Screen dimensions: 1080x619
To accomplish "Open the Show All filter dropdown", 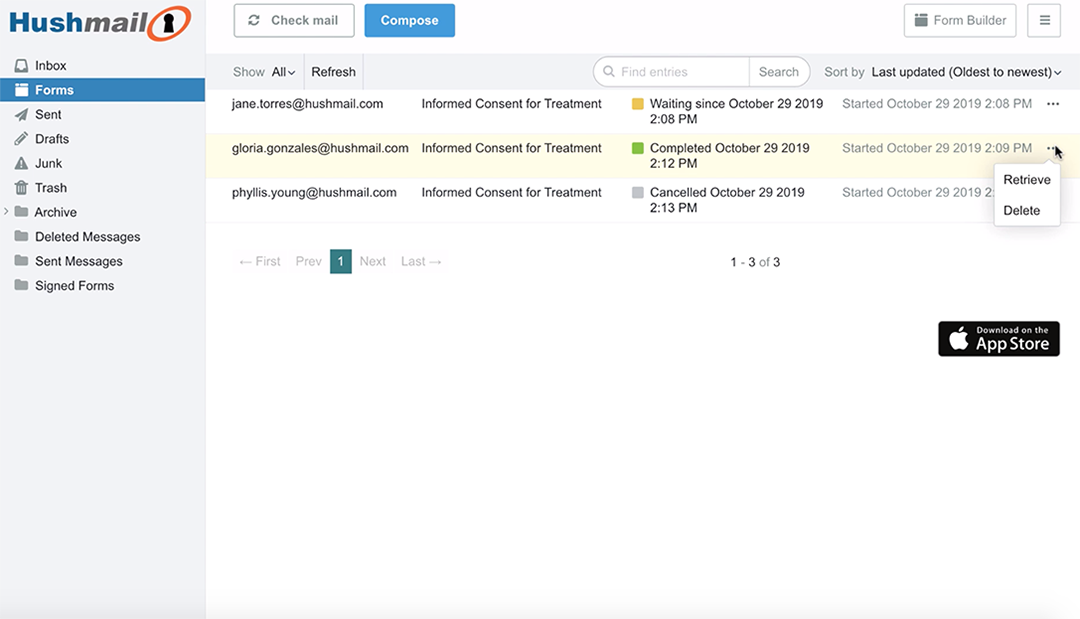I will (283, 72).
